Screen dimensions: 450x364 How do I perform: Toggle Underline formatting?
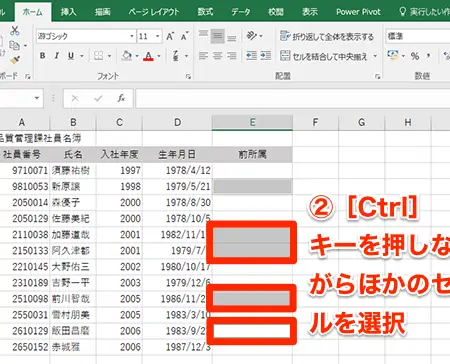click(71, 56)
